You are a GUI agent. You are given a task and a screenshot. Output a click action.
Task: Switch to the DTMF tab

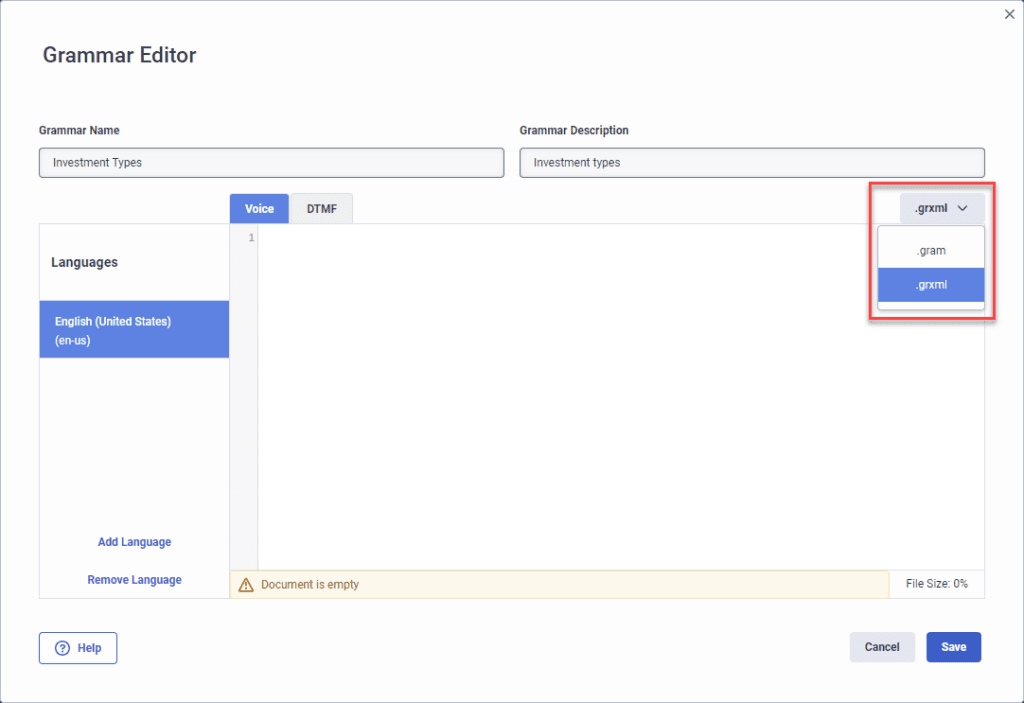pyautogui.click(x=321, y=208)
